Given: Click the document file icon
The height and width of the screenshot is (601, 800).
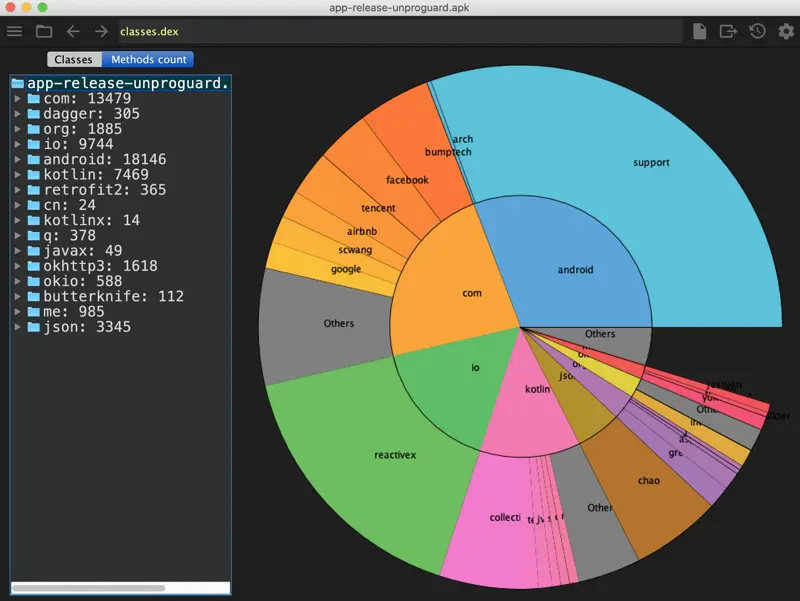Looking at the screenshot, I should pos(699,32).
